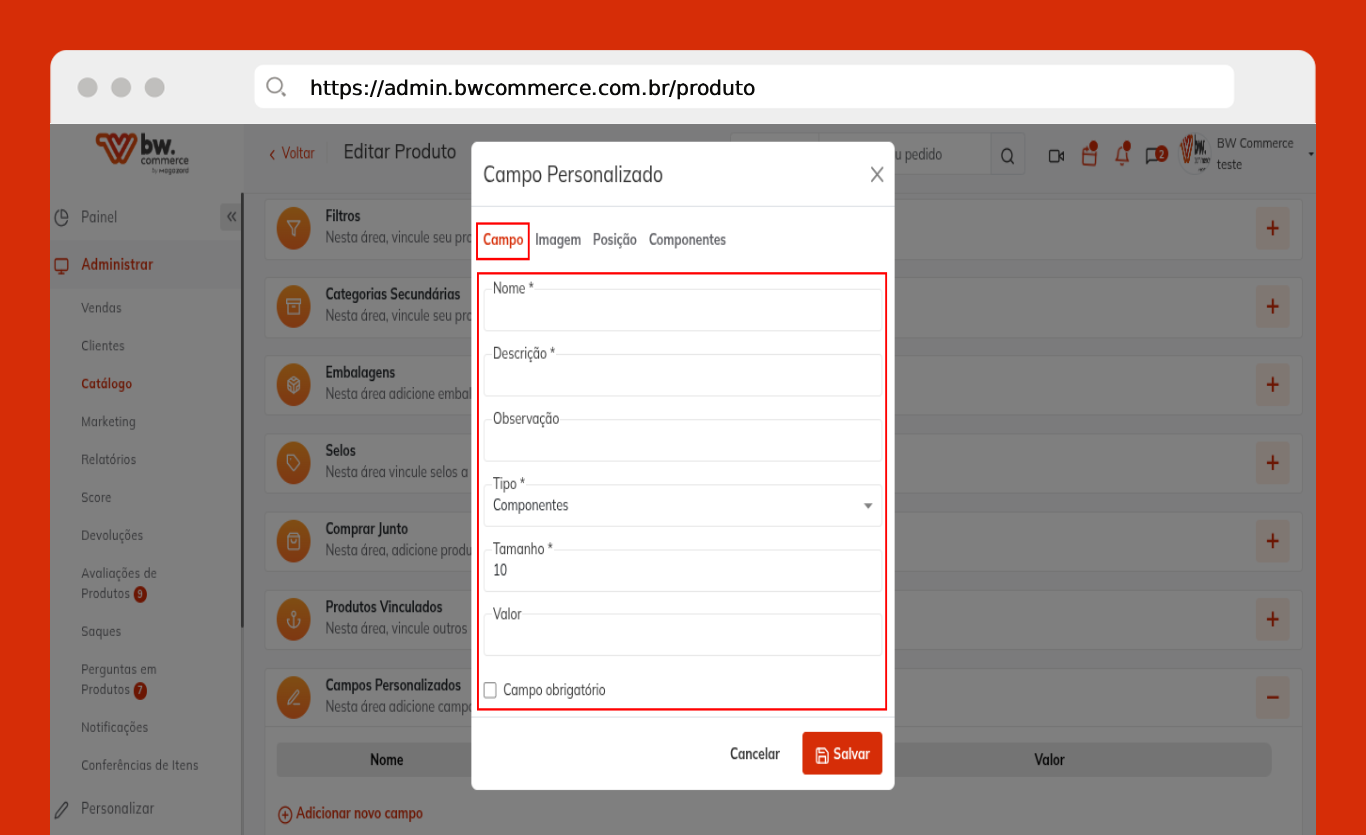Expand the Embalagens section
The width and height of the screenshot is (1366, 835).
point(1272,385)
